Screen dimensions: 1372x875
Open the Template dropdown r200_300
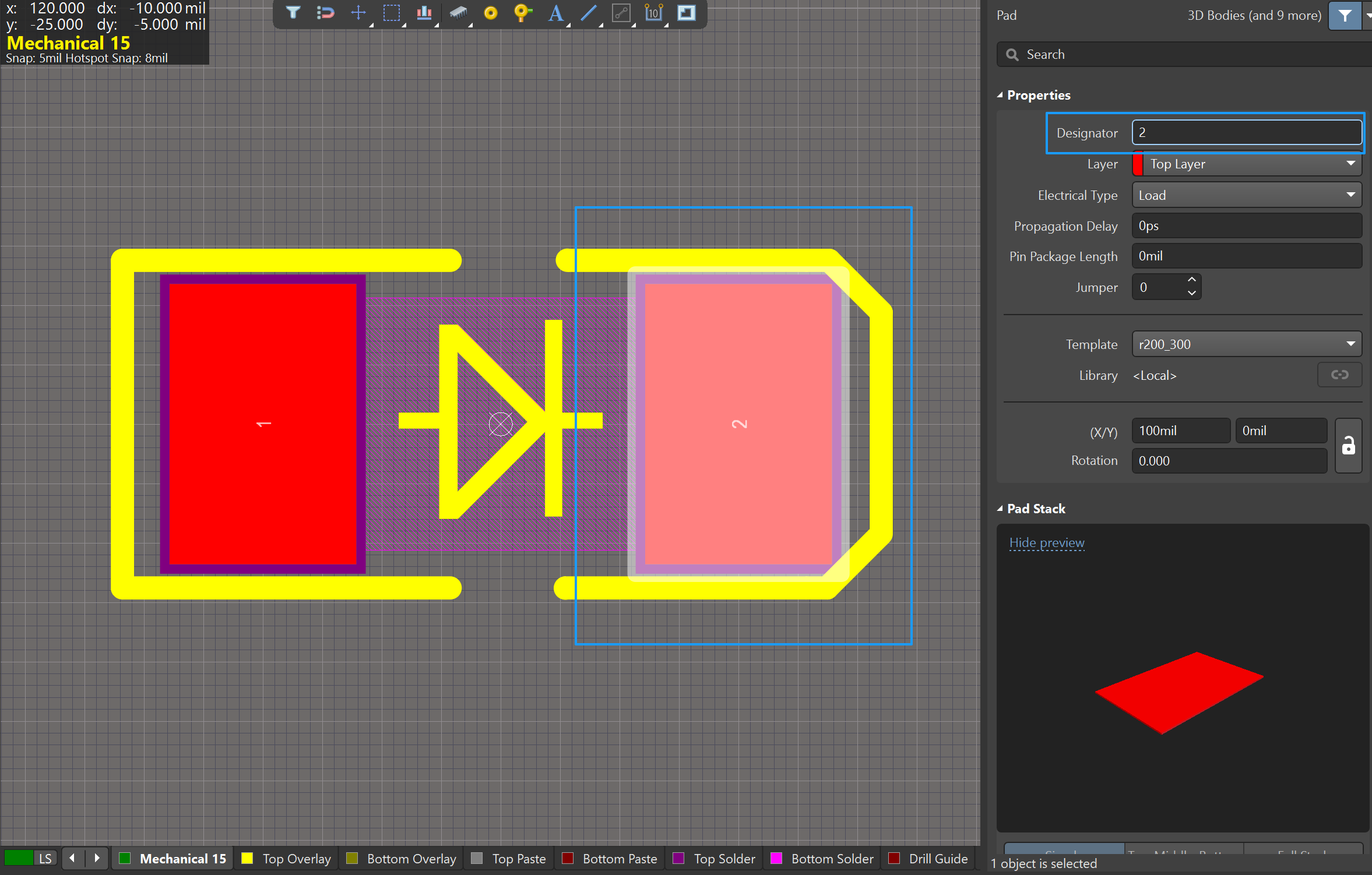pos(1246,344)
